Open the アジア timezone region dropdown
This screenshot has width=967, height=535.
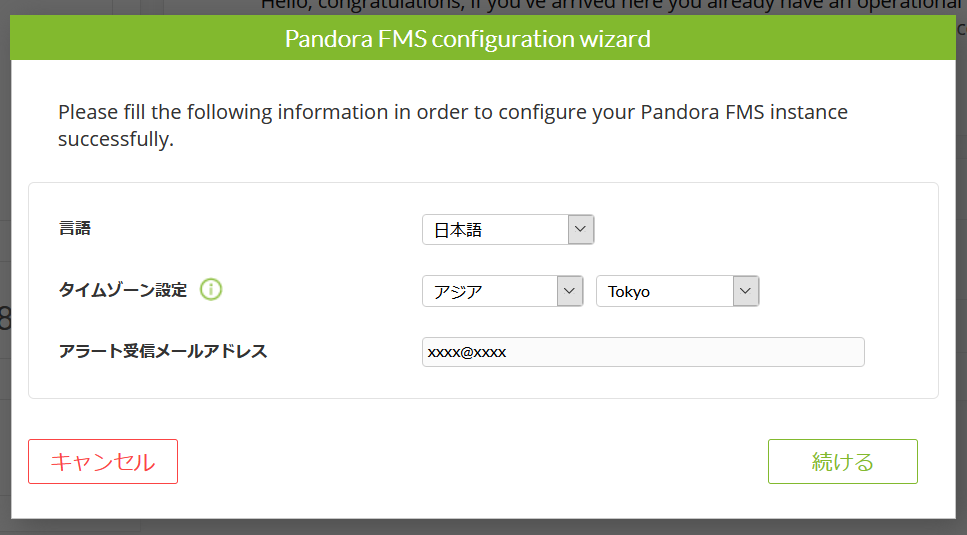[x=503, y=291]
